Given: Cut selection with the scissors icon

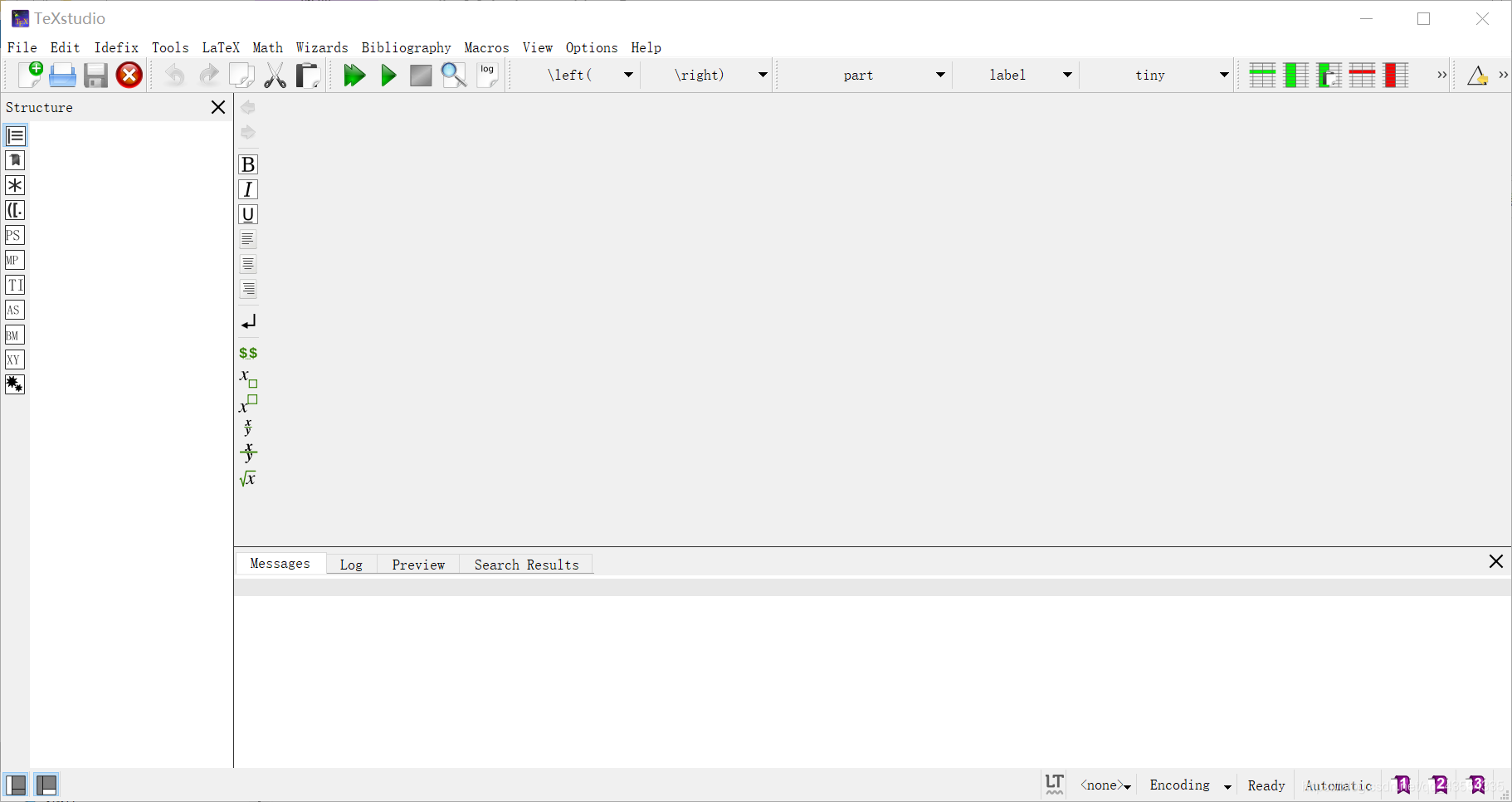Looking at the screenshot, I should tap(275, 75).
